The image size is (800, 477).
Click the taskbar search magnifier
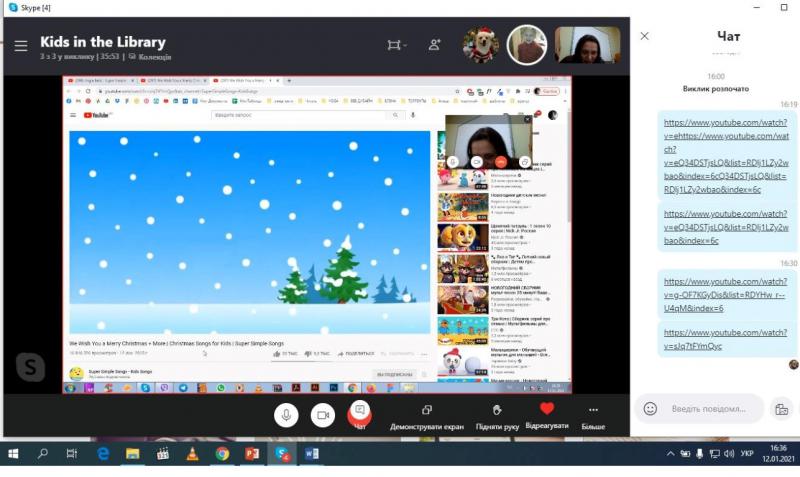pos(43,454)
